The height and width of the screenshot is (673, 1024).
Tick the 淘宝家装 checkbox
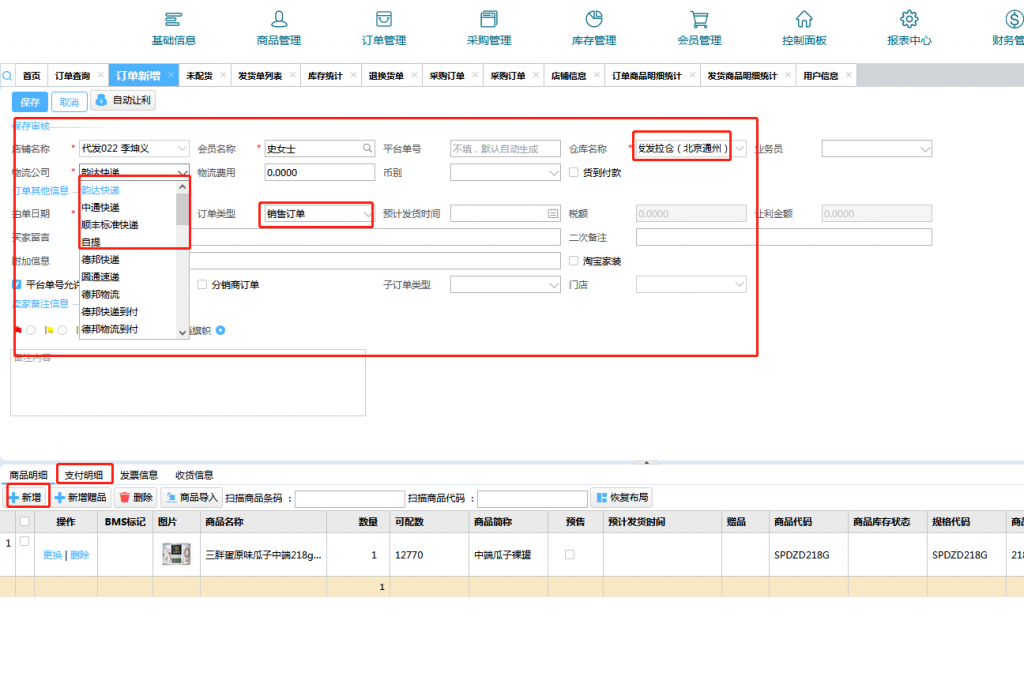tap(574, 261)
